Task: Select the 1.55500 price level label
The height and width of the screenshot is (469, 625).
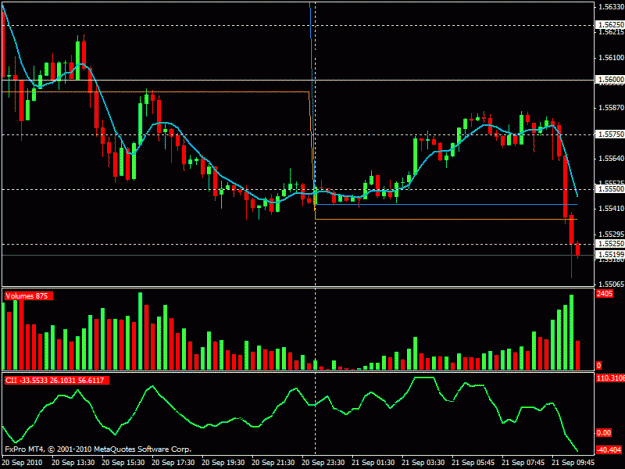Action: pos(610,189)
